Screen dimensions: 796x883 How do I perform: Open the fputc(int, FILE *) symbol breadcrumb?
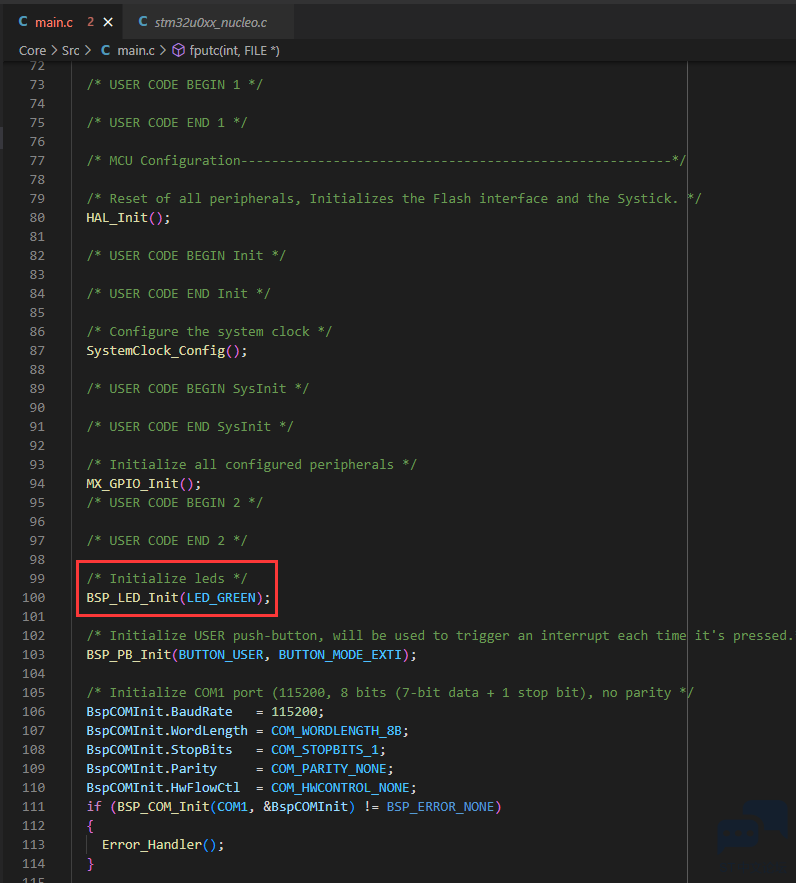pyautogui.click(x=234, y=50)
